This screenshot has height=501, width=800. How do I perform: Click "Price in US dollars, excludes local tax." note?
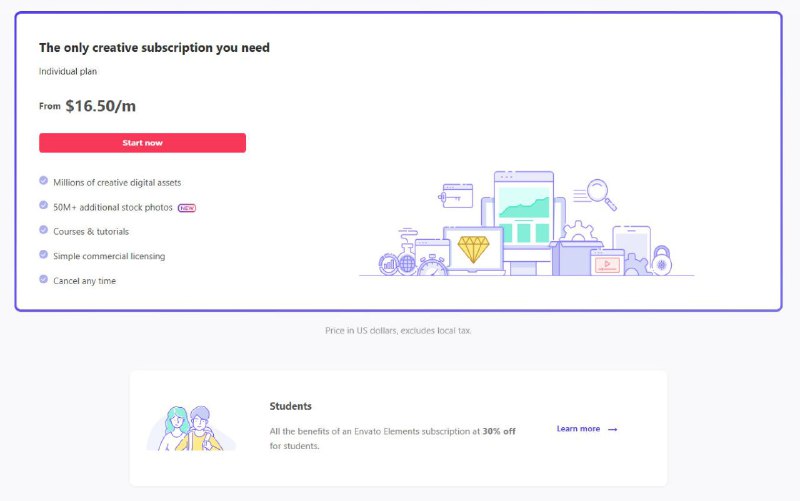398,331
